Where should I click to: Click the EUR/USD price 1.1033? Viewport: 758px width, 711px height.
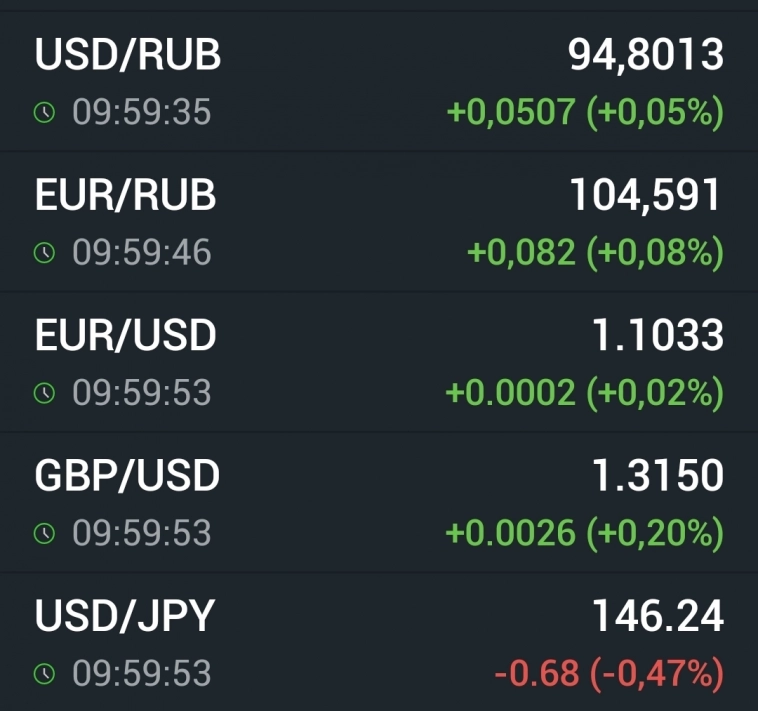click(658, 336)
